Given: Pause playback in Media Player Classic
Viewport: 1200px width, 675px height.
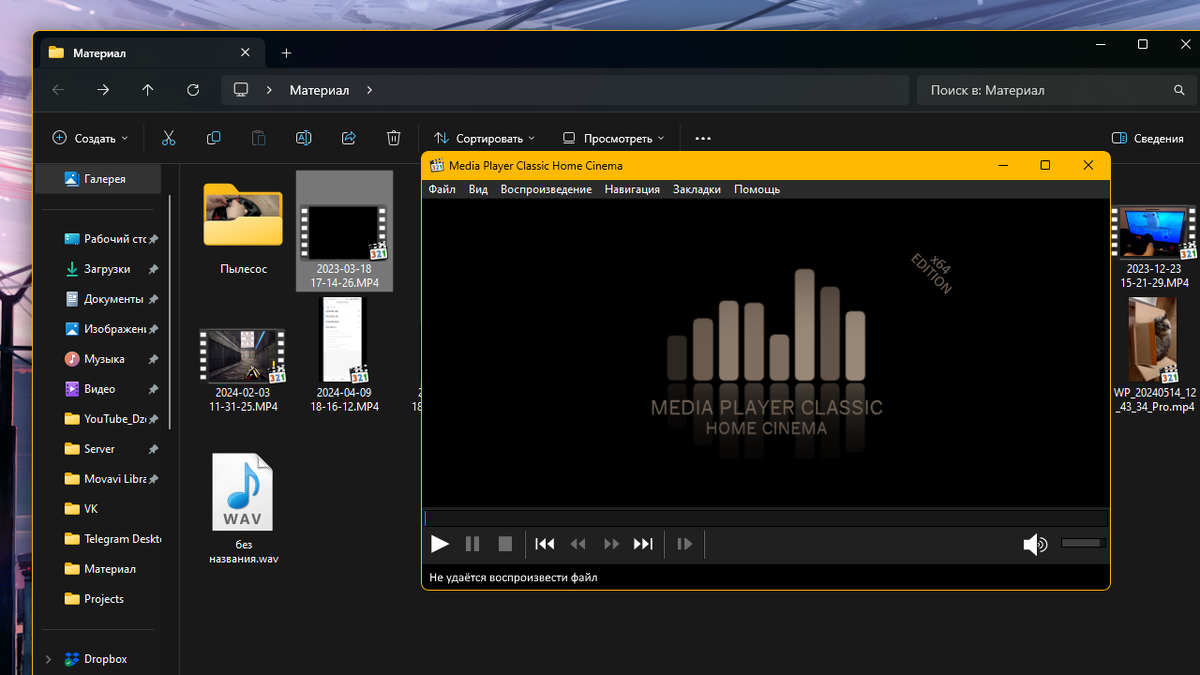Looking at the screenshot, I should (x=473, y=544).
